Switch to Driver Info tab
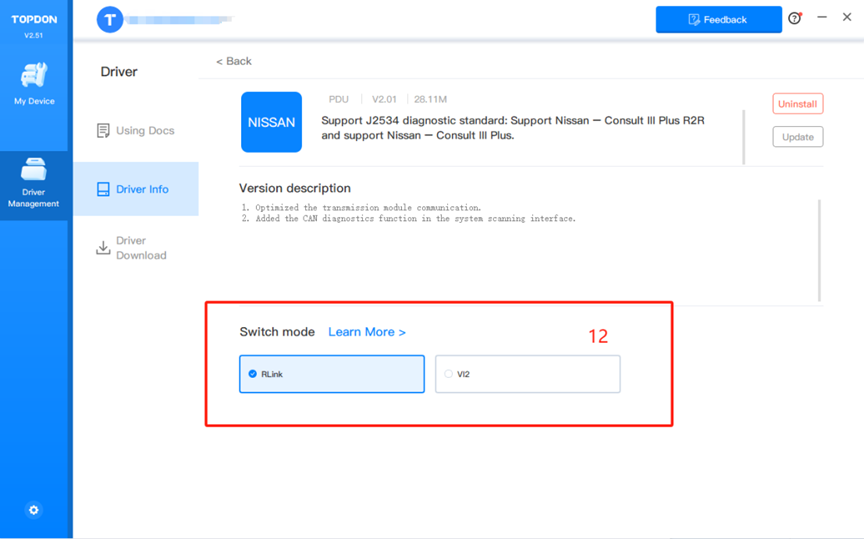864x539 pixels. pyautogui.click(x=136, y=189)
